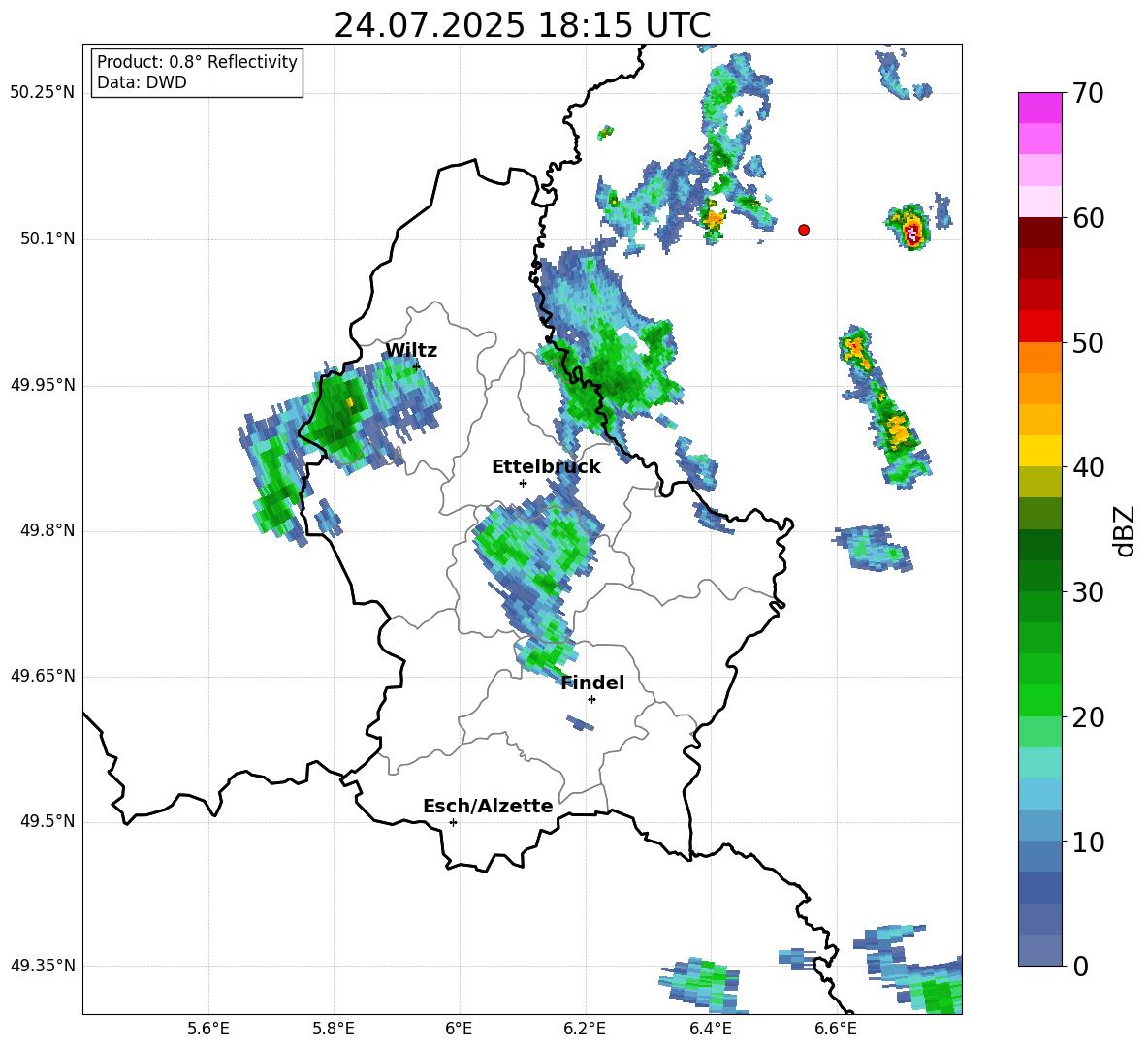Click the cross marker at Wiltz
Screen dimensions: 1148x1048
(x=416, y=366)
